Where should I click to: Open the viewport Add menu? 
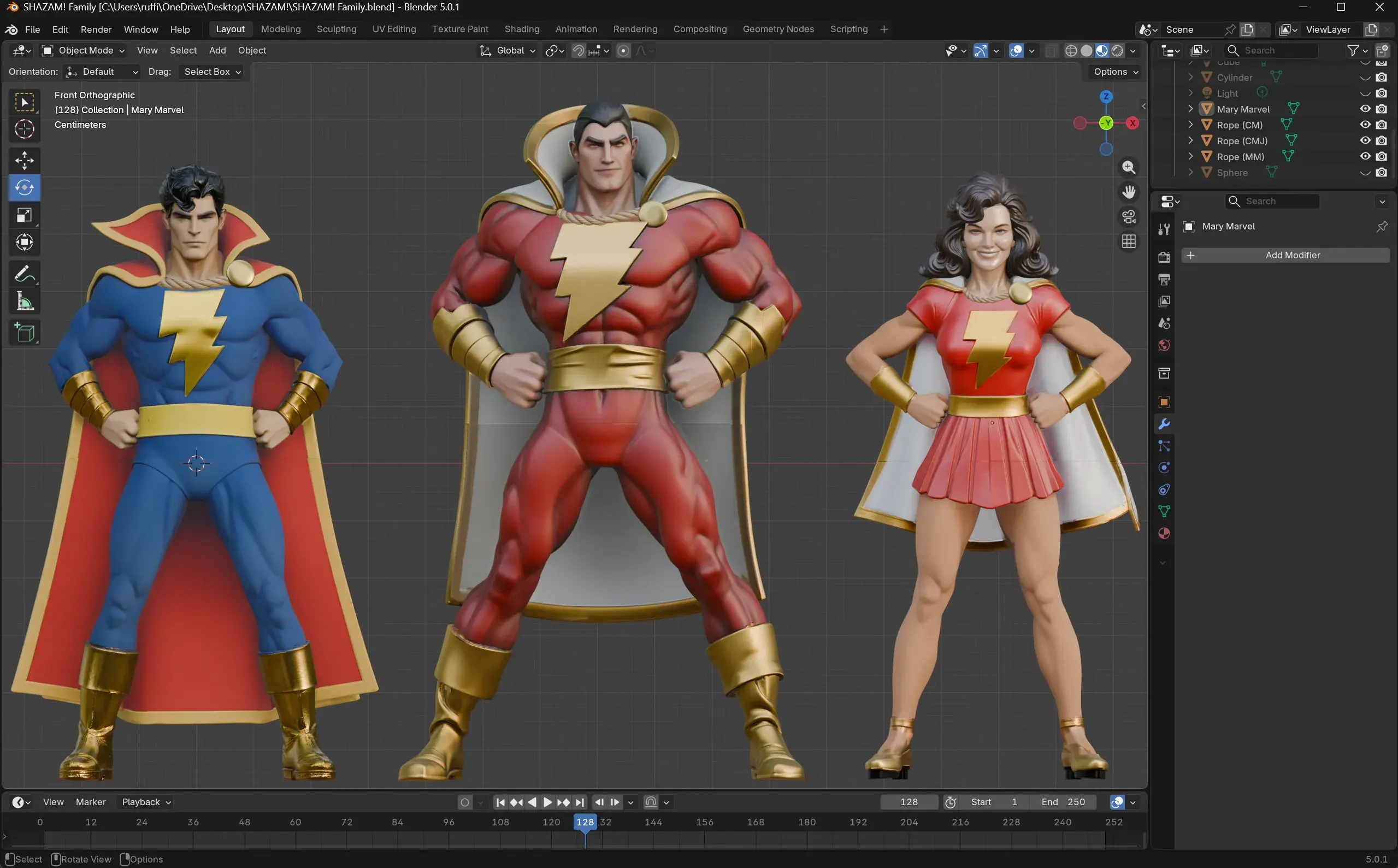[x=217, y=50]
